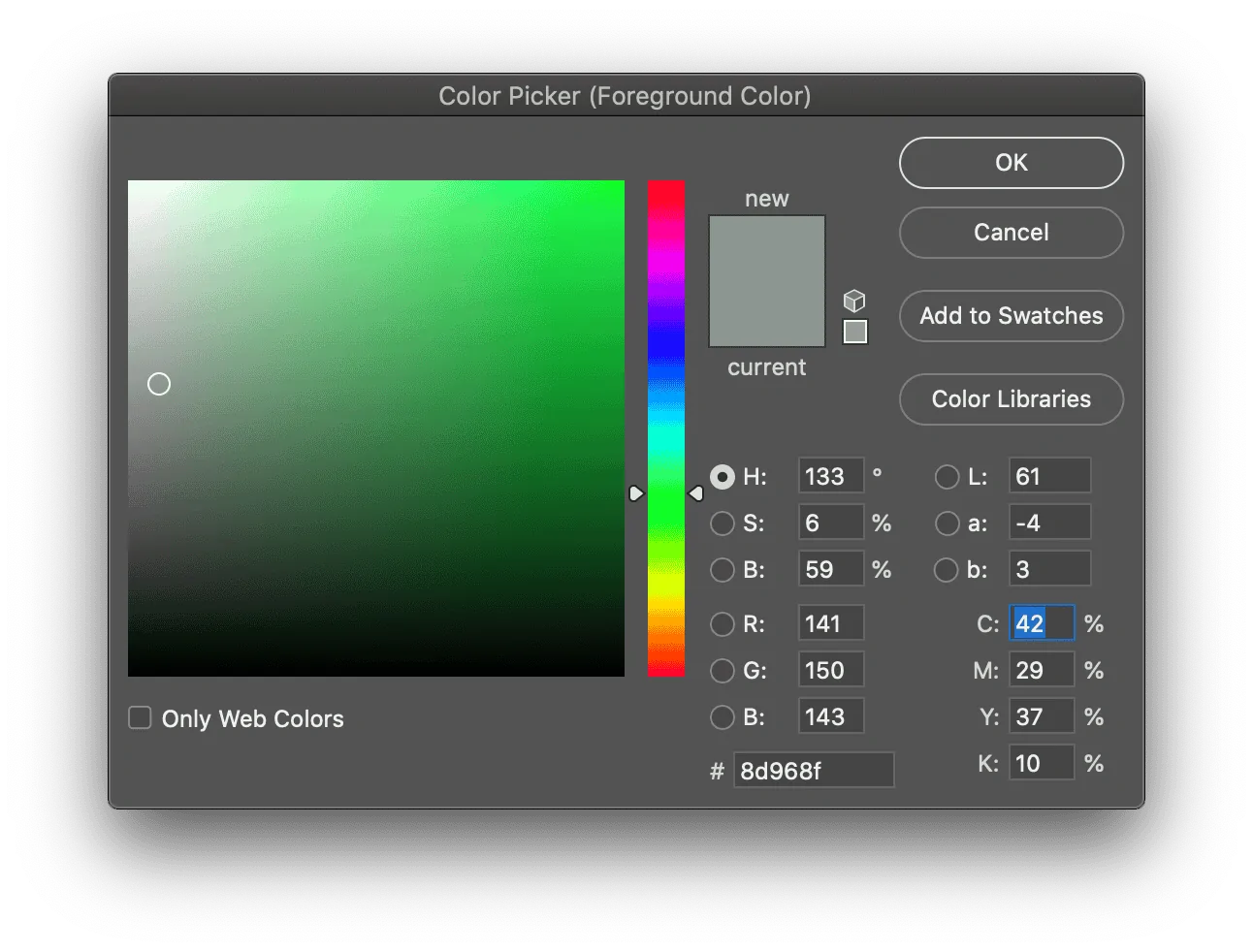Select the R red radio button
The width and height of the screenshot is (1253, 952).
[723, 623]
